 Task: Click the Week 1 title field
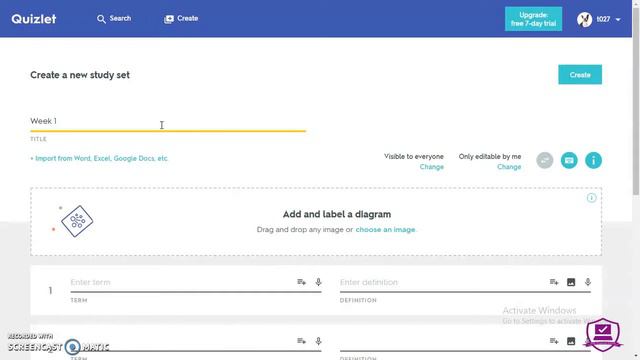tap(168, 121)
